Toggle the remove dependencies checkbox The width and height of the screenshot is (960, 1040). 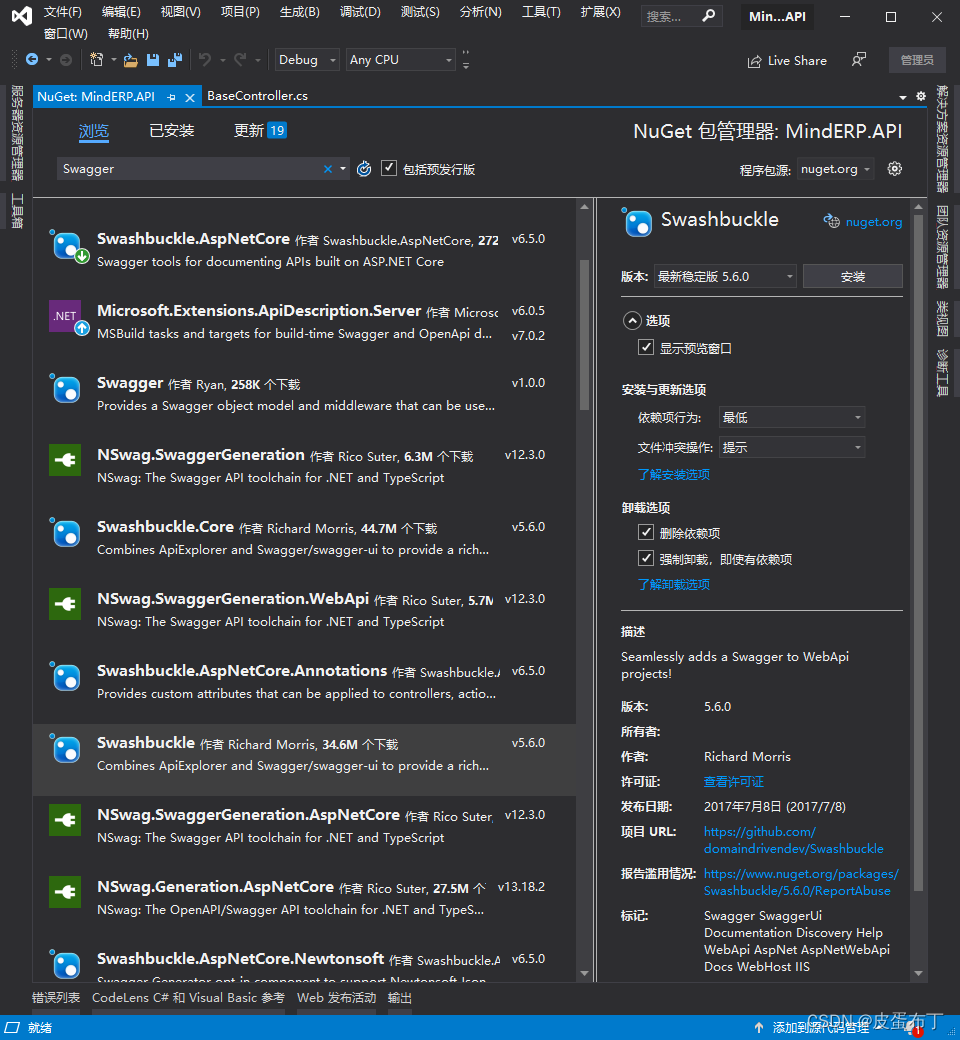[x=646, y=532]
